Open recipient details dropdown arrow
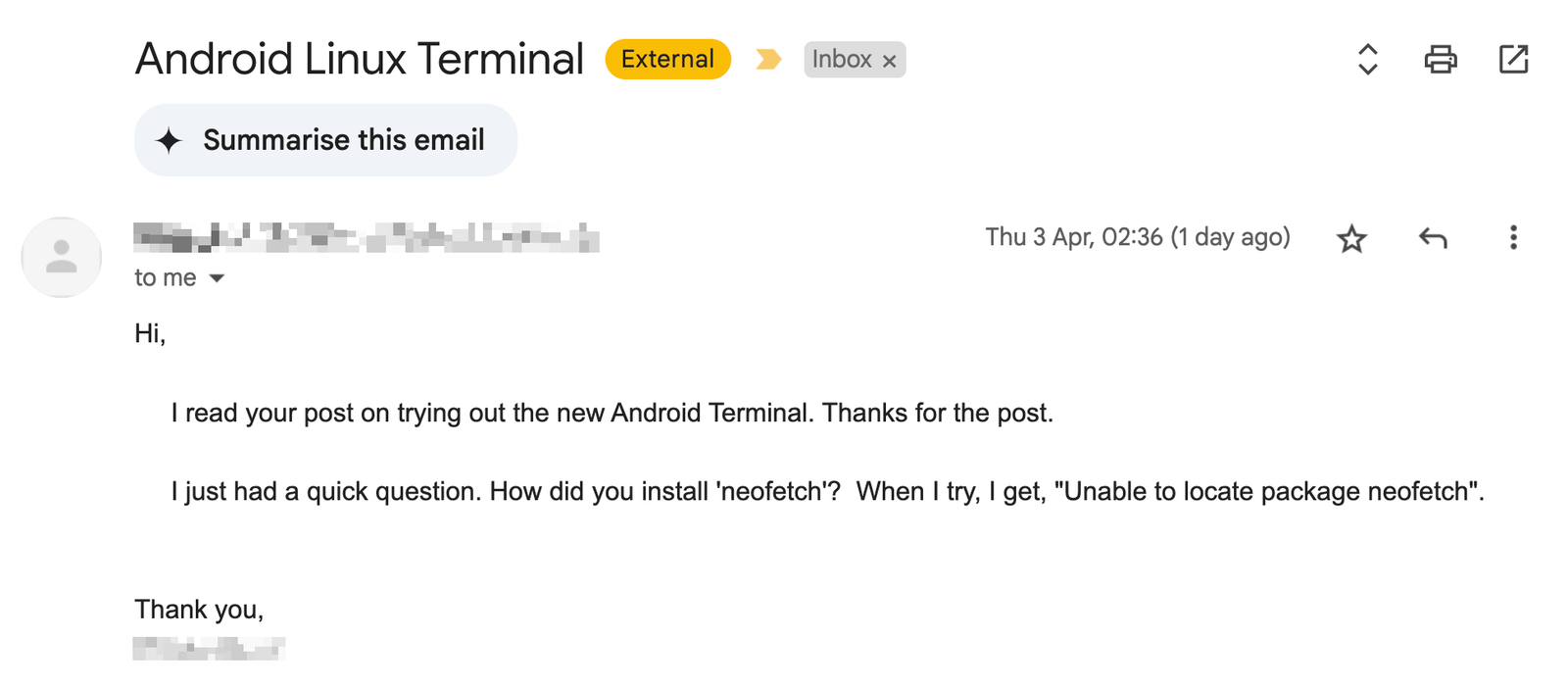 218,278
